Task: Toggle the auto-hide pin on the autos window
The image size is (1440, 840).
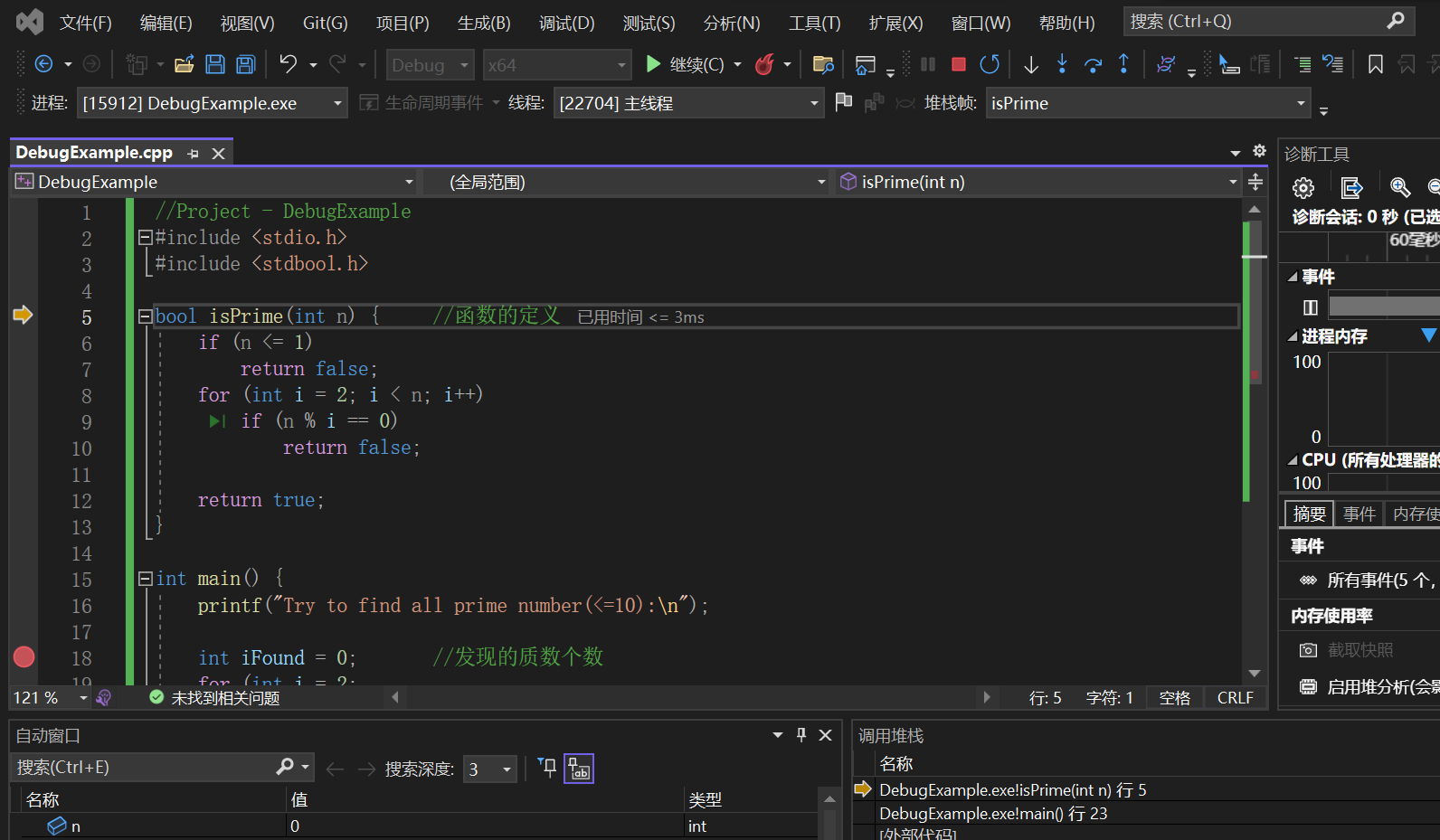Action: tap(801, 735)
